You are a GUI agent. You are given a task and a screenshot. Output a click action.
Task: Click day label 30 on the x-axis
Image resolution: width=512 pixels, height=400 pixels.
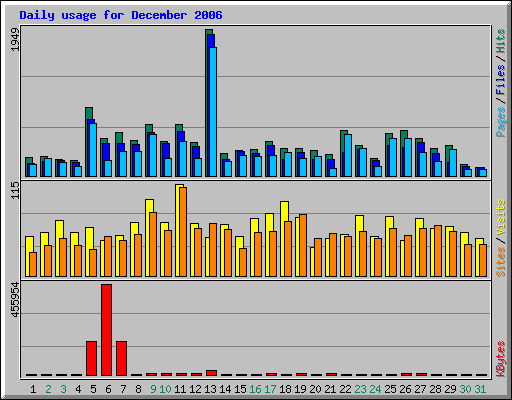(465, 389)
